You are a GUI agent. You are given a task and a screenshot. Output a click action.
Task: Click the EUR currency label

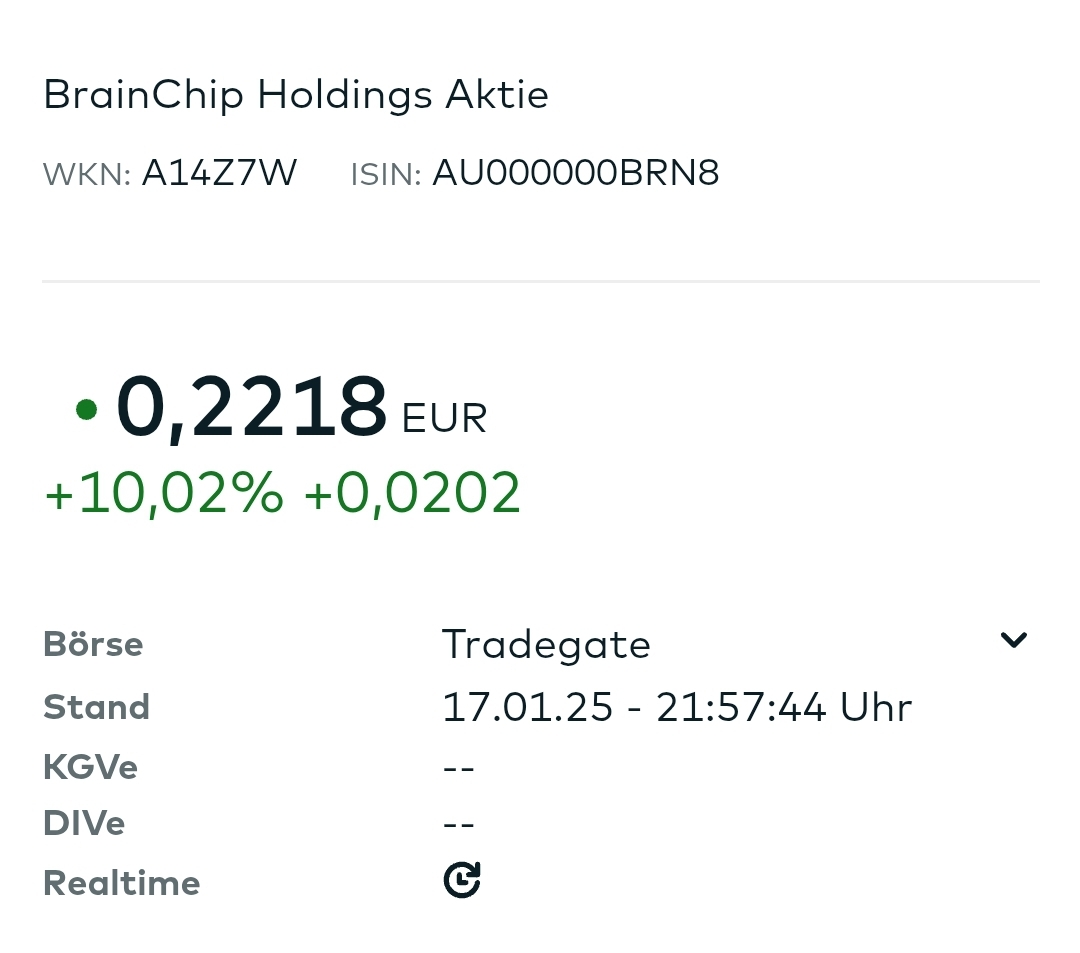coord(444,418)
